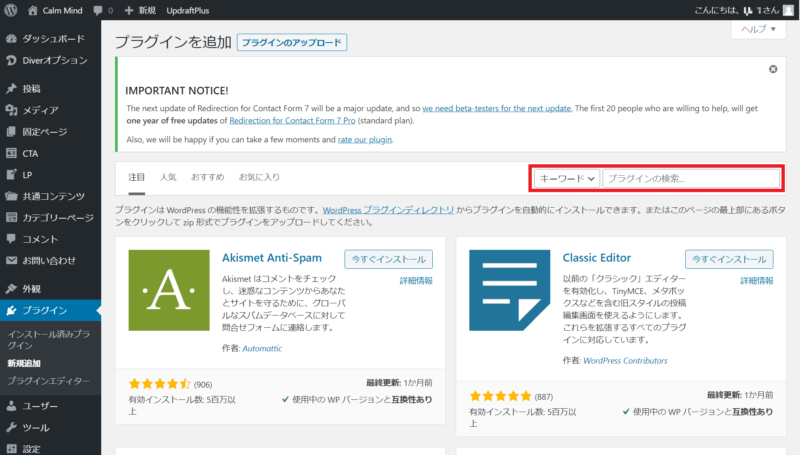Screen dimensions: 800x455
Task: Open インストール済みプラグイン submenu item
Action: [49, 340]
